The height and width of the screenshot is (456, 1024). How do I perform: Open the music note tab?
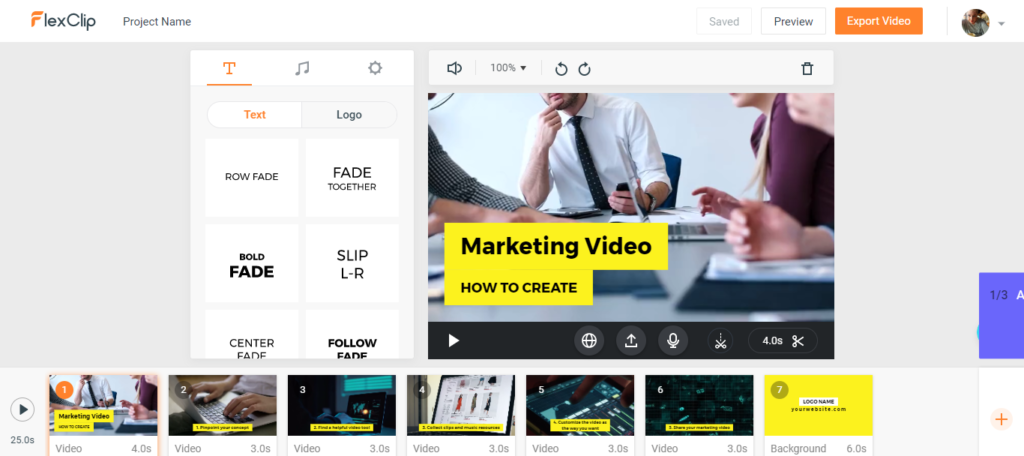302,68
